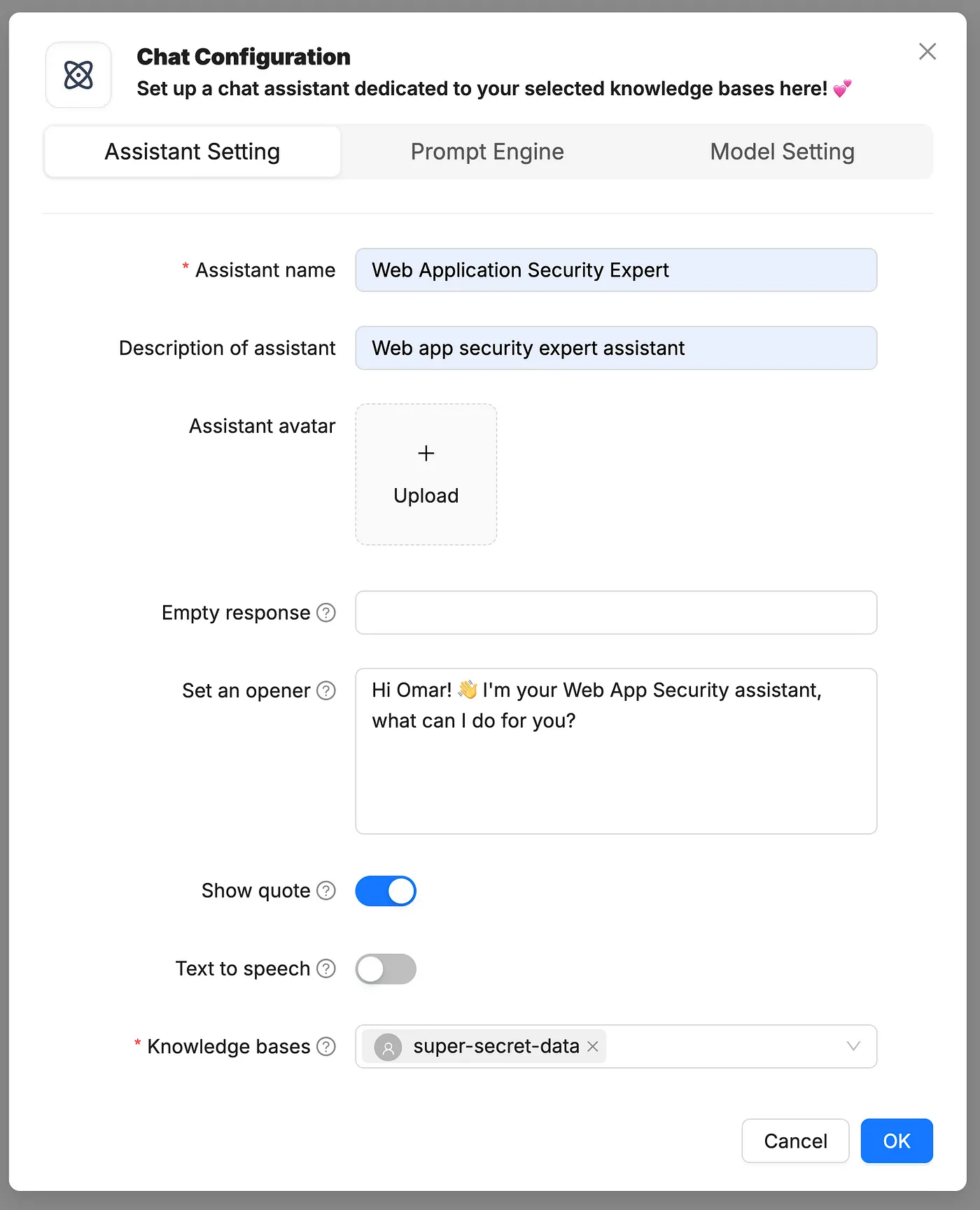Open the Model Setting tab

tap(782, 152)
